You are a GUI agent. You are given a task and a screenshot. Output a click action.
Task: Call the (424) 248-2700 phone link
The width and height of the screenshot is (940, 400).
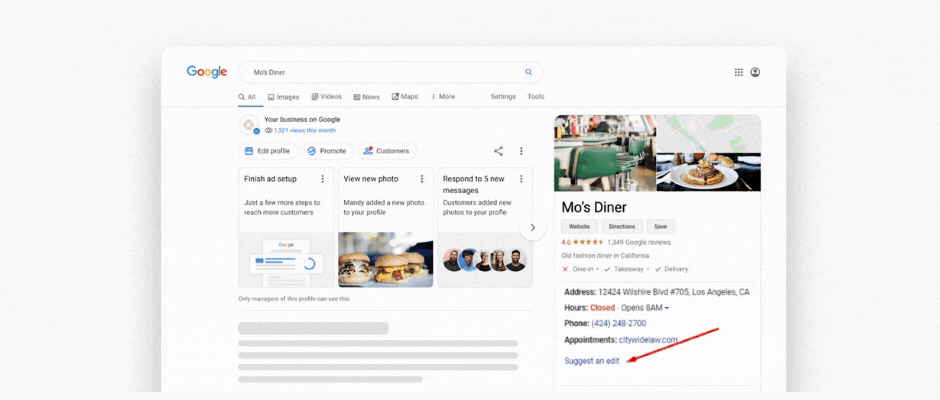(x=619, y=323)
